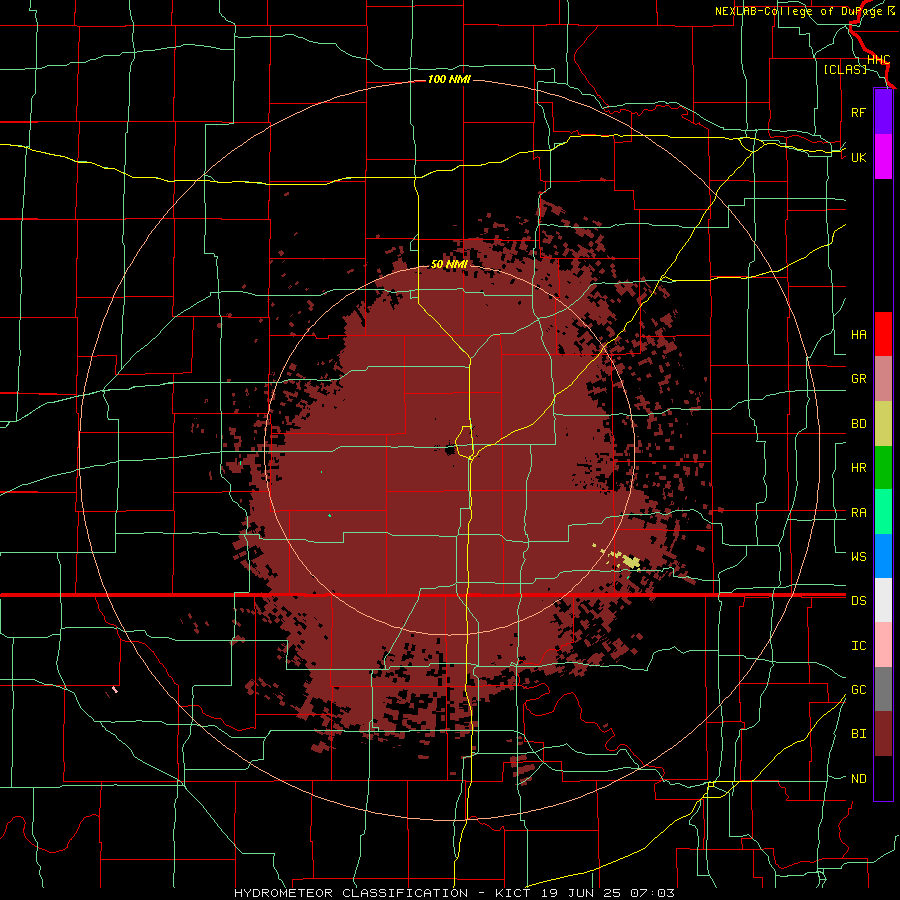
Task: Click the 'HYDROMETEOR CLASSIFICATION' title text
Action: [x=351, y=893]
